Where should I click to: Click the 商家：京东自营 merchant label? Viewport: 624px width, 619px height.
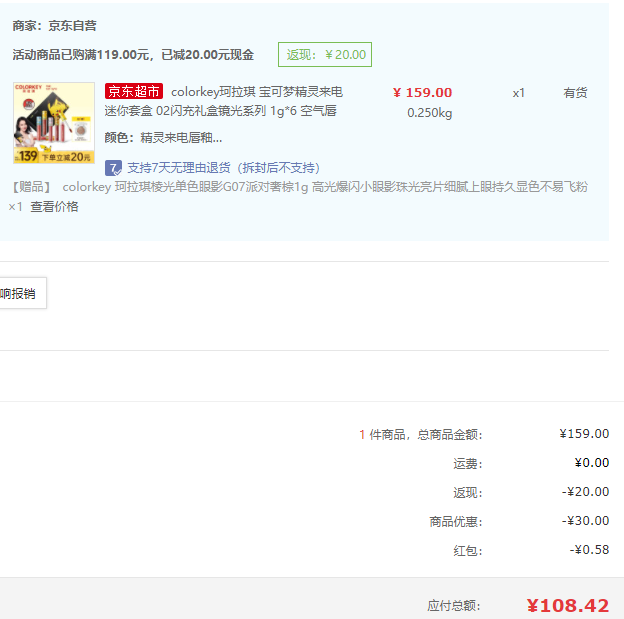pyautogui.click(x=55, y=26)
